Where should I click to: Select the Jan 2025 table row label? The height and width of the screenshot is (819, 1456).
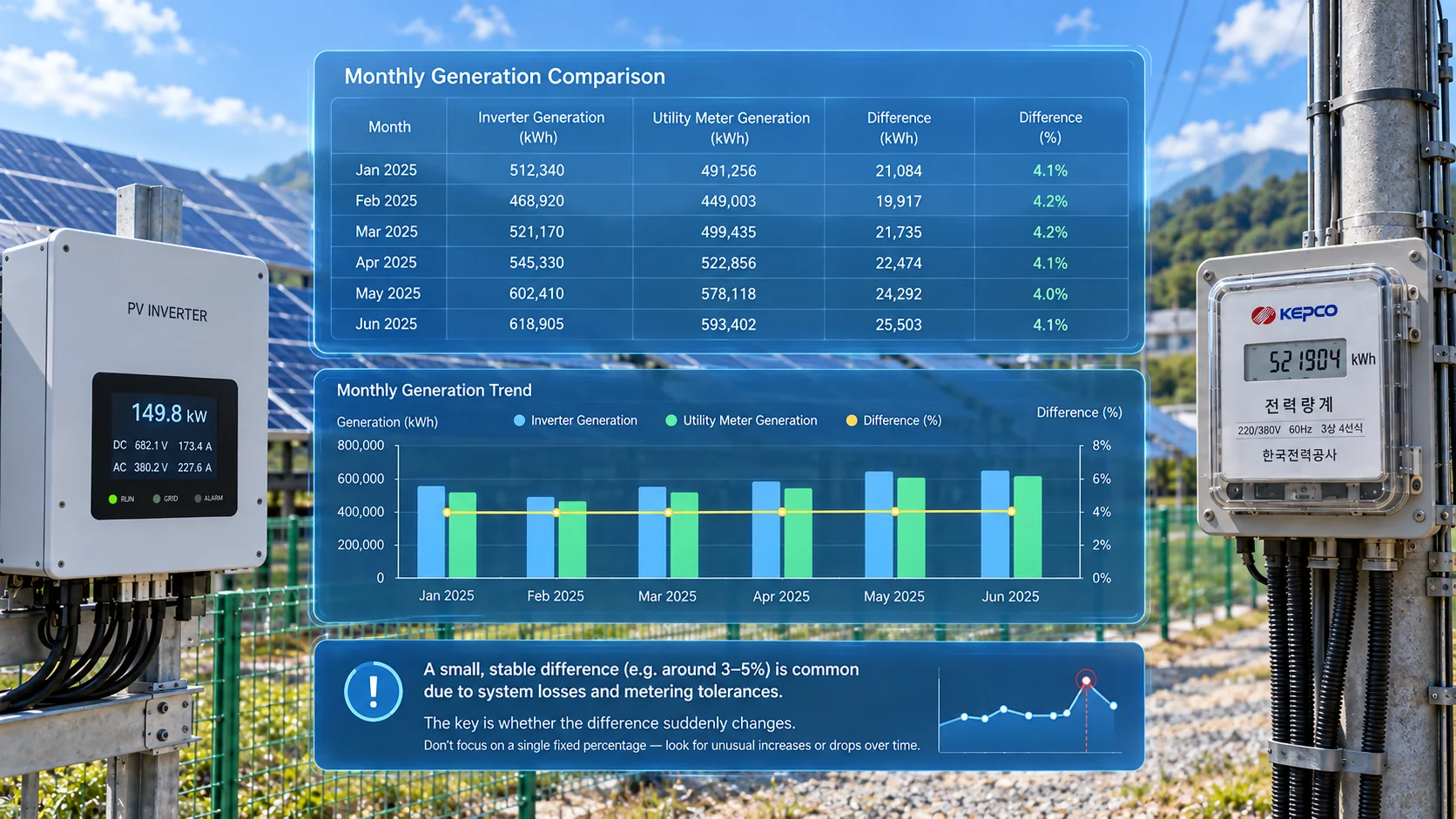pyautogui.click(x=386, y=170)
